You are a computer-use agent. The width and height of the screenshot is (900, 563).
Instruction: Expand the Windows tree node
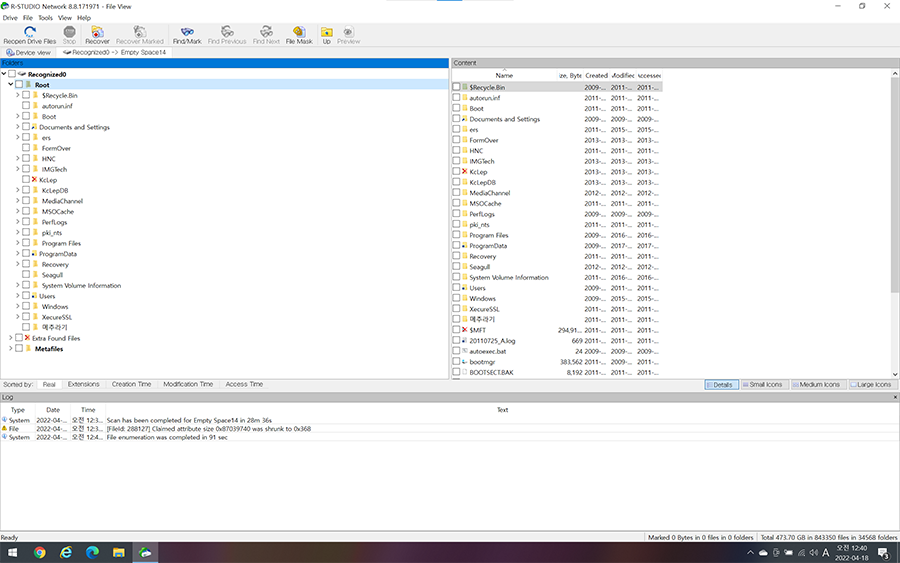(18, 306)
